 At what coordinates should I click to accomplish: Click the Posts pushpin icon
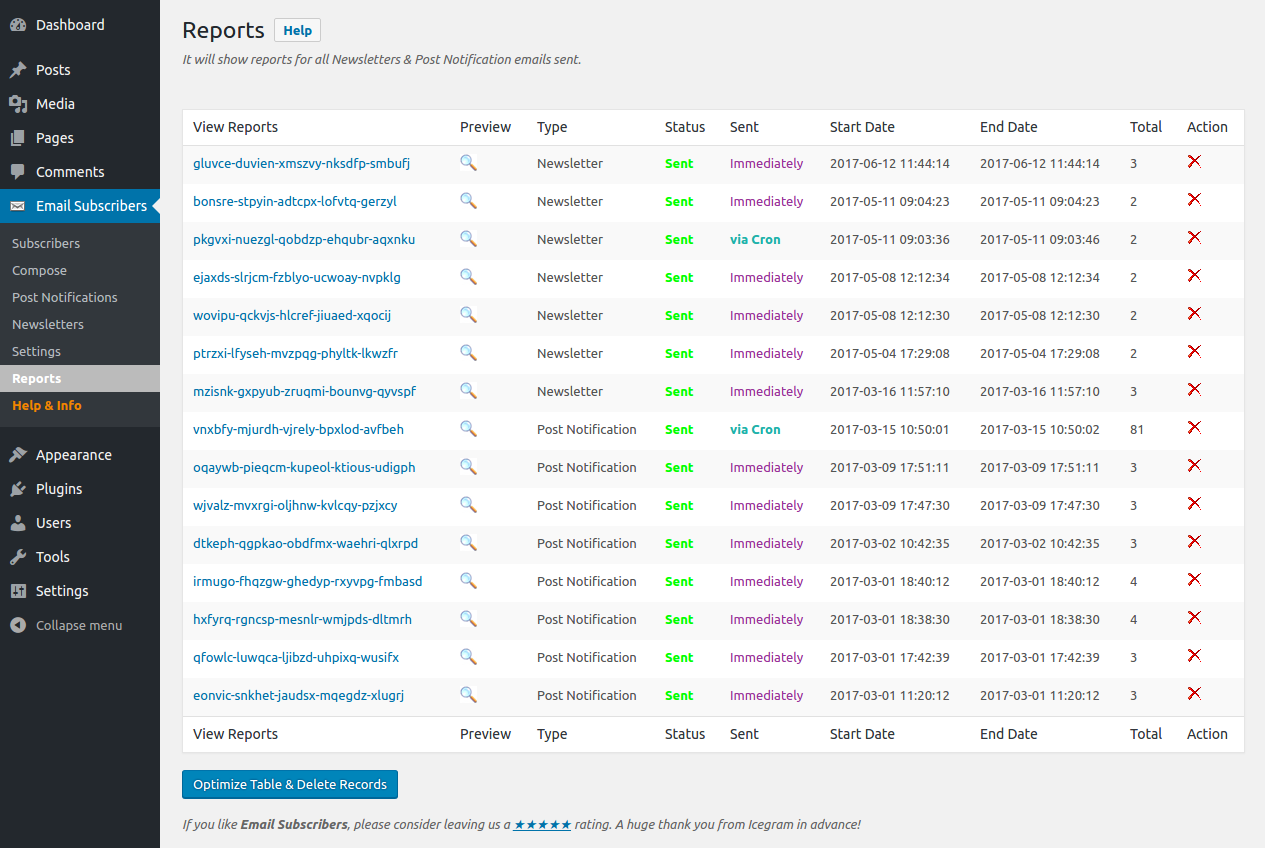pyautogui.click(x=18, y=70)
